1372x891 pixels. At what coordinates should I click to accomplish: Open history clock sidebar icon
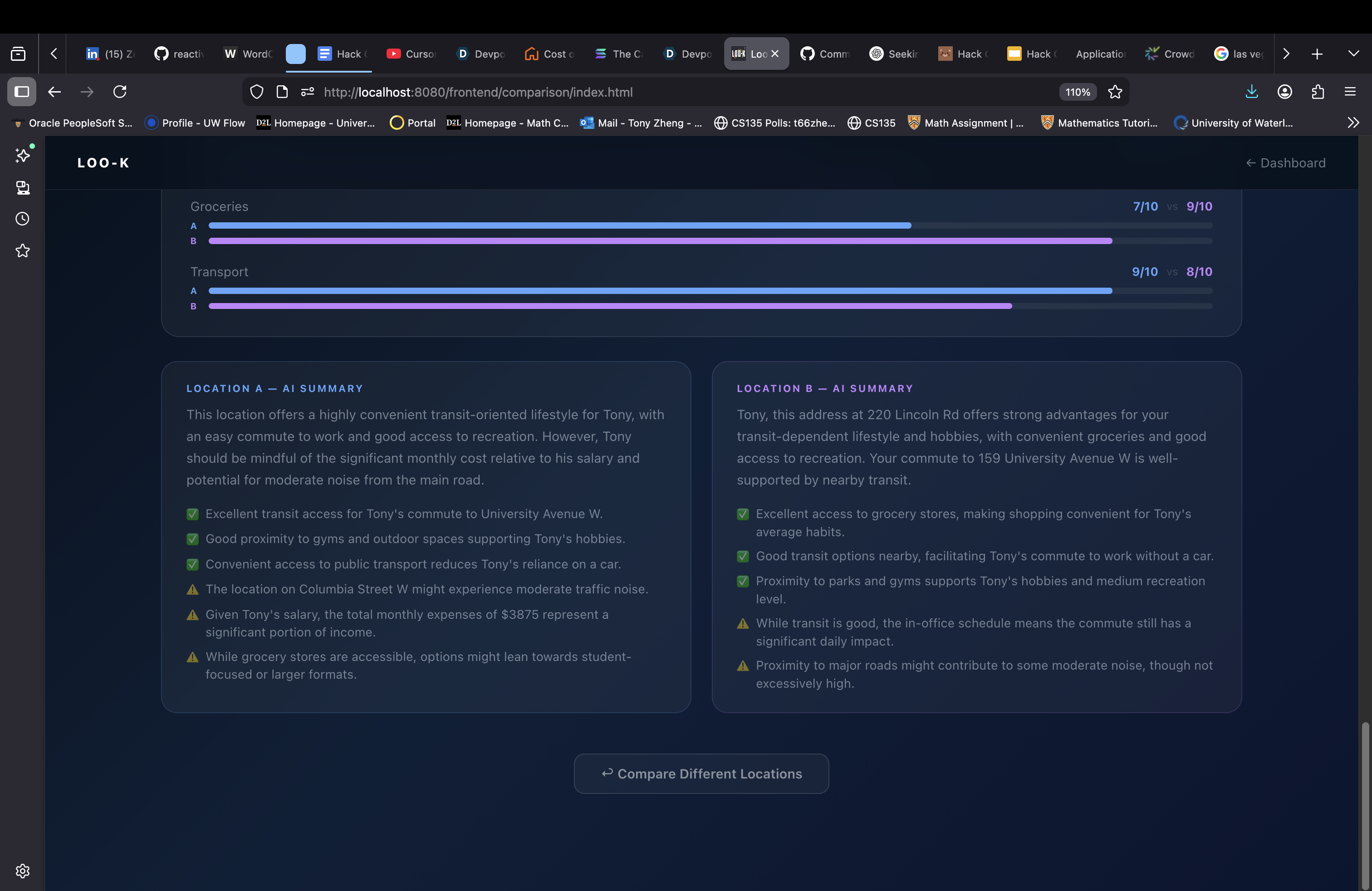click(x=23, y=219)
